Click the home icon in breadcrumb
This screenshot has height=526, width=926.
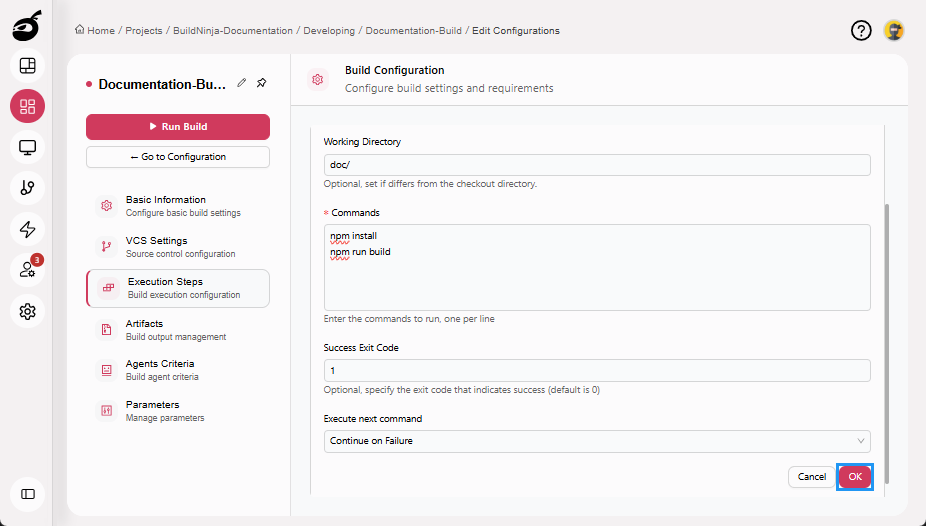click(79, 30)
